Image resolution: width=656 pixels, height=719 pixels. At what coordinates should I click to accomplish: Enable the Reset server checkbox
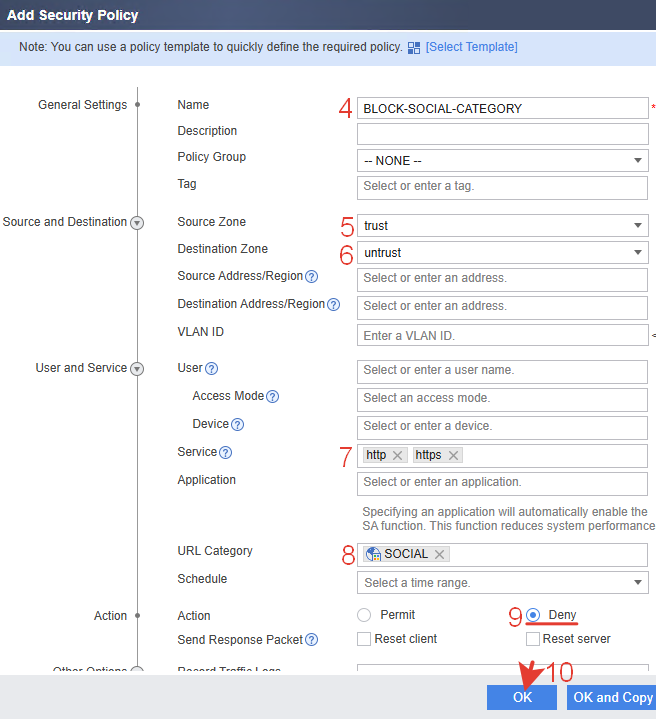[533, 639]
